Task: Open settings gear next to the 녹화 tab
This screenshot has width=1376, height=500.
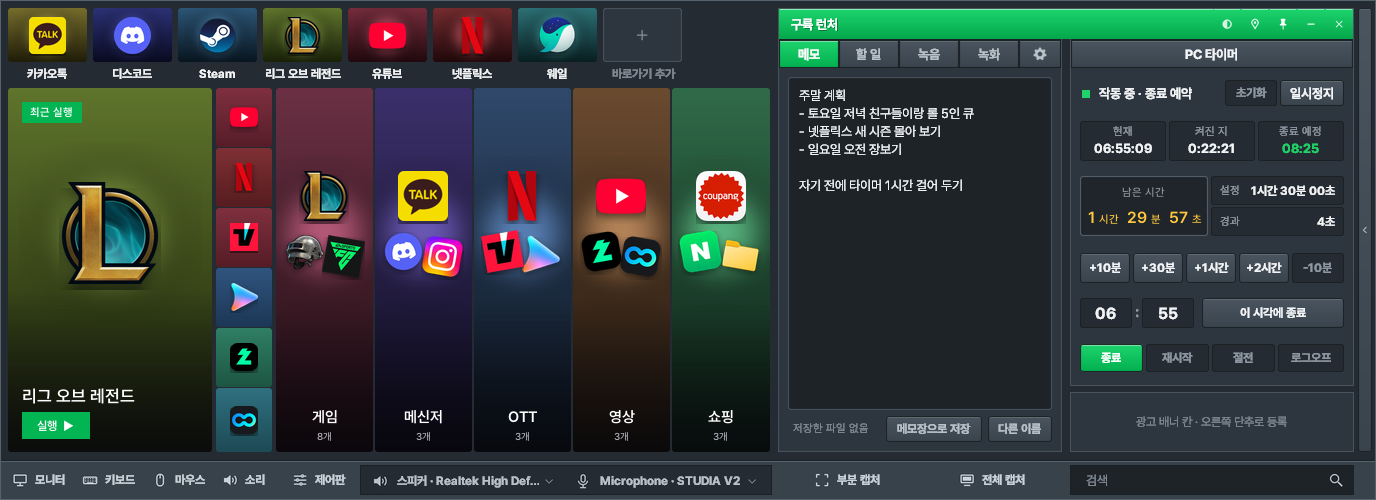Action: point(1039,54)
